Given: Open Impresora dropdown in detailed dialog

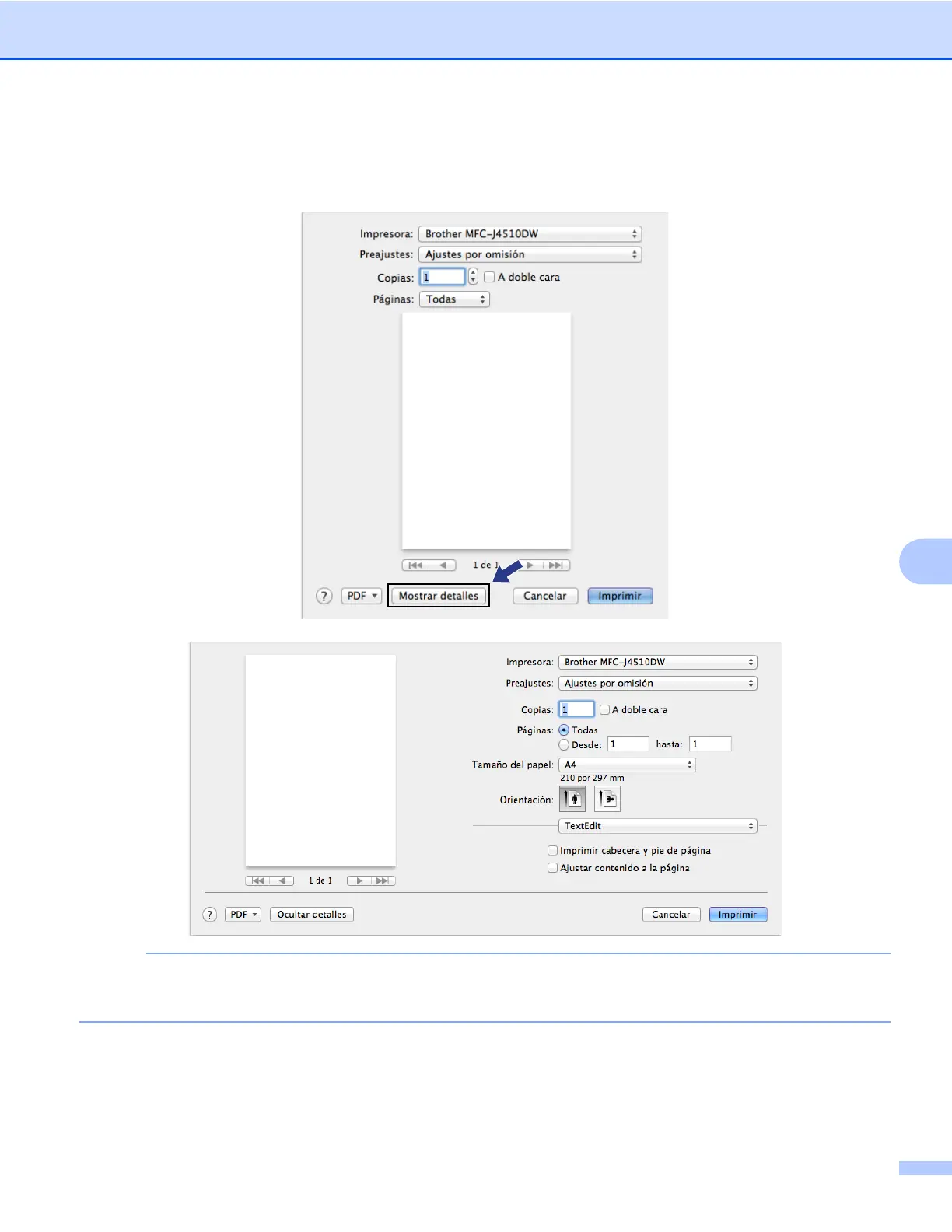Looking at the screenshot, I should pyautogui.click(x=658, y=662).
